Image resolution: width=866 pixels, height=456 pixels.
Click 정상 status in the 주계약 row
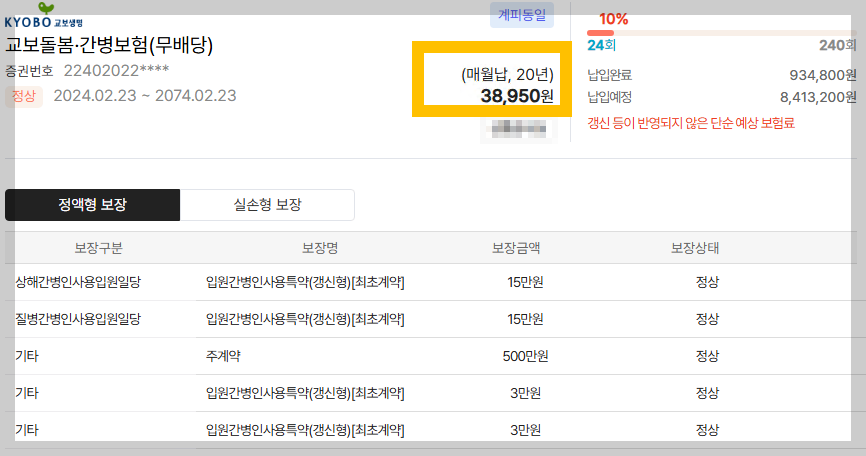(x=707, y=356)
